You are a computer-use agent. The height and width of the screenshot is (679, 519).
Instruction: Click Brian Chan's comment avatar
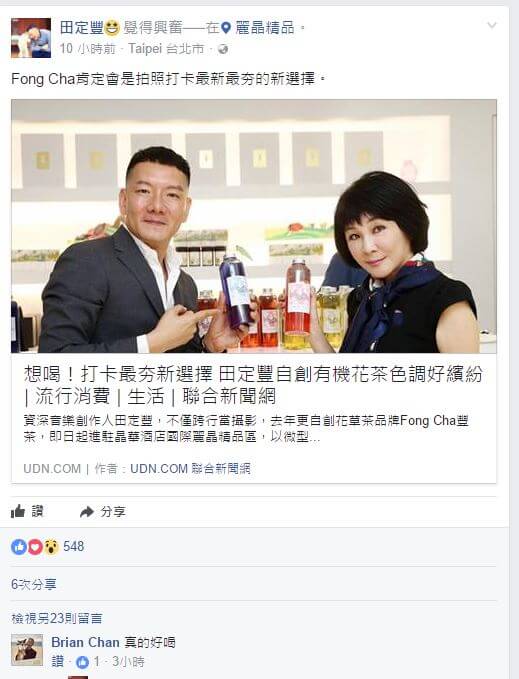pos(27,650)
